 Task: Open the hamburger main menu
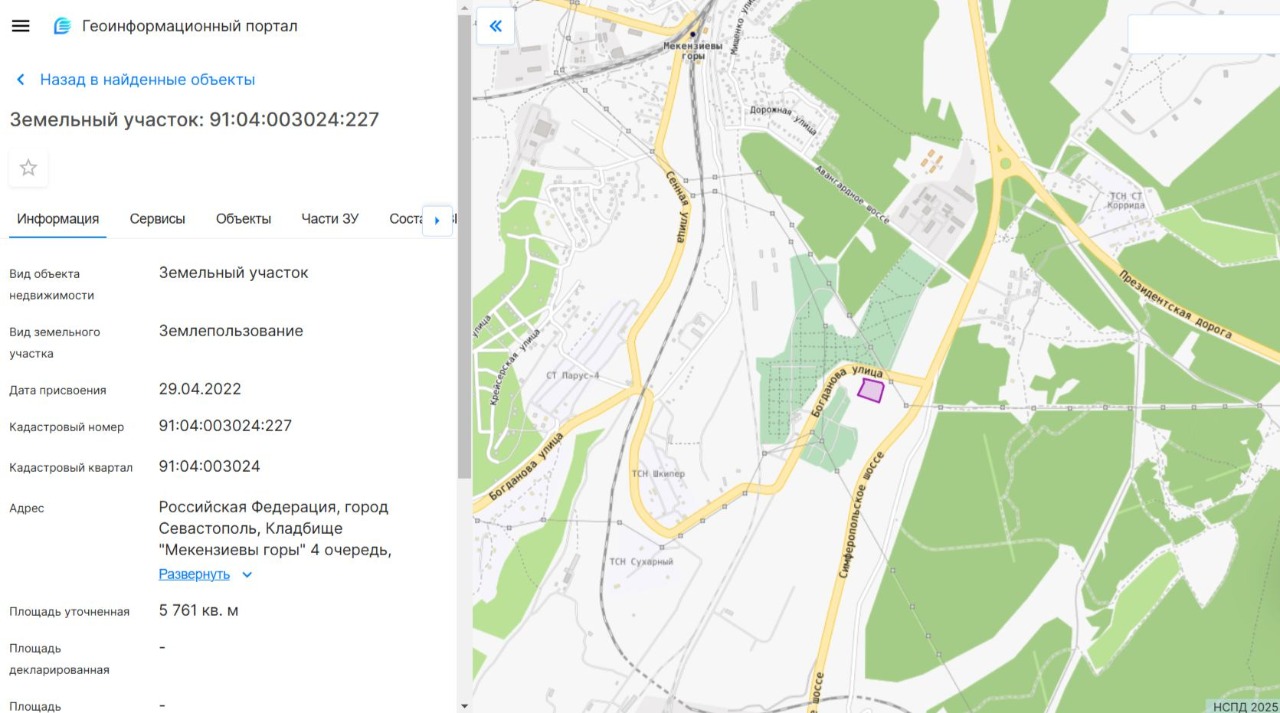[20, 26]
